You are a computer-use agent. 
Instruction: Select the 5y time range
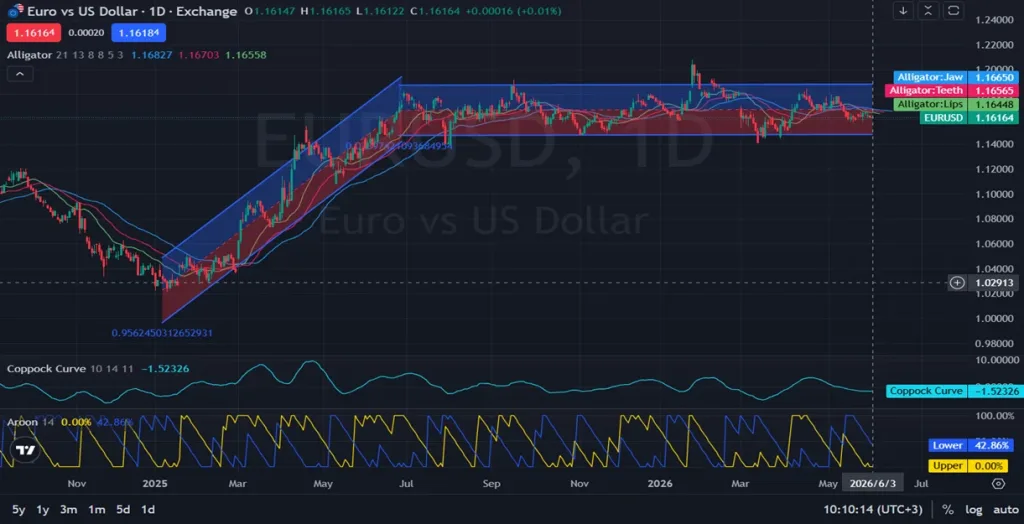click(x=19, y=510)
